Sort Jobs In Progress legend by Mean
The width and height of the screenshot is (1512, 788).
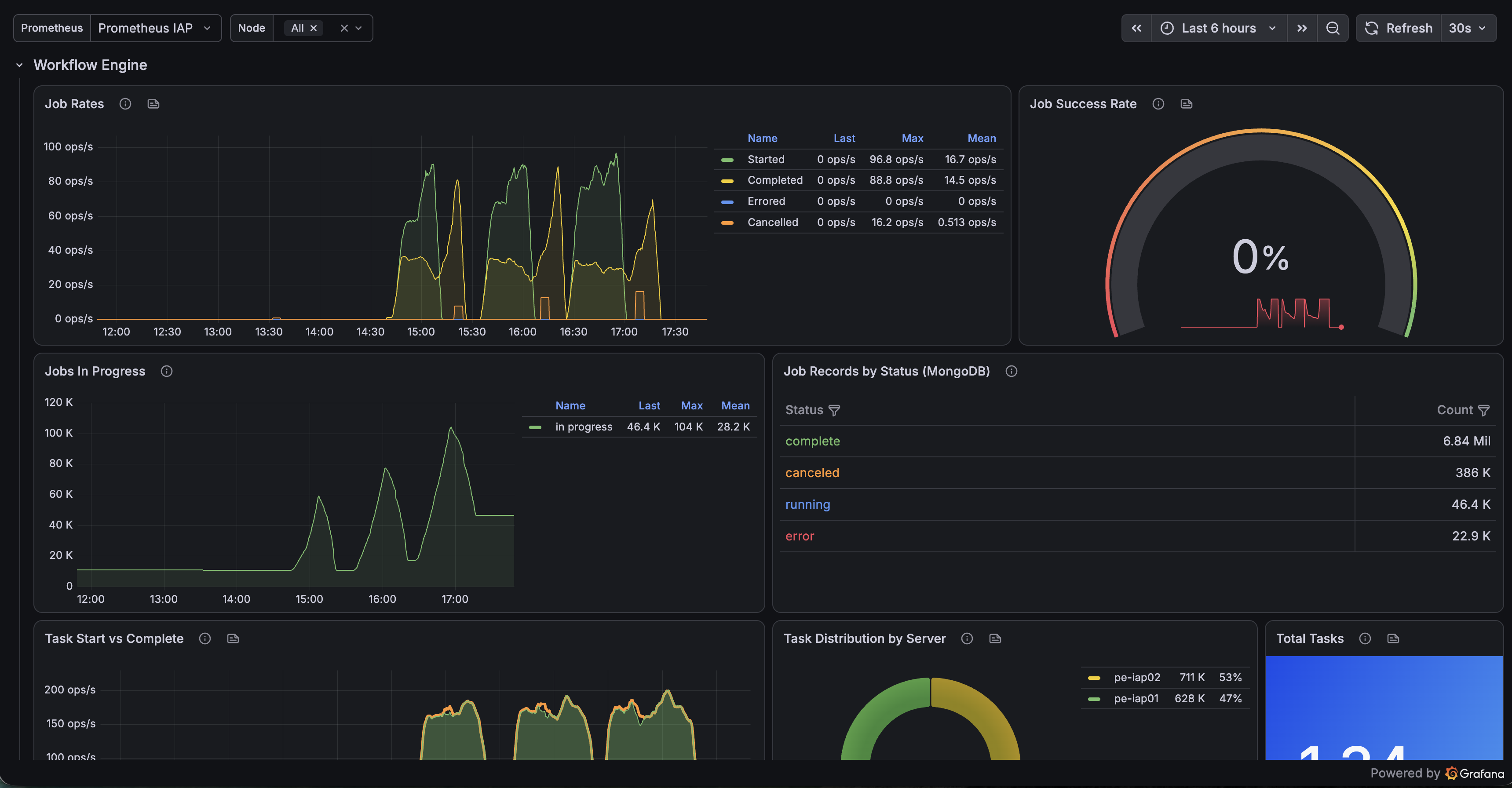pyautogui.click(x=735, y=405)
